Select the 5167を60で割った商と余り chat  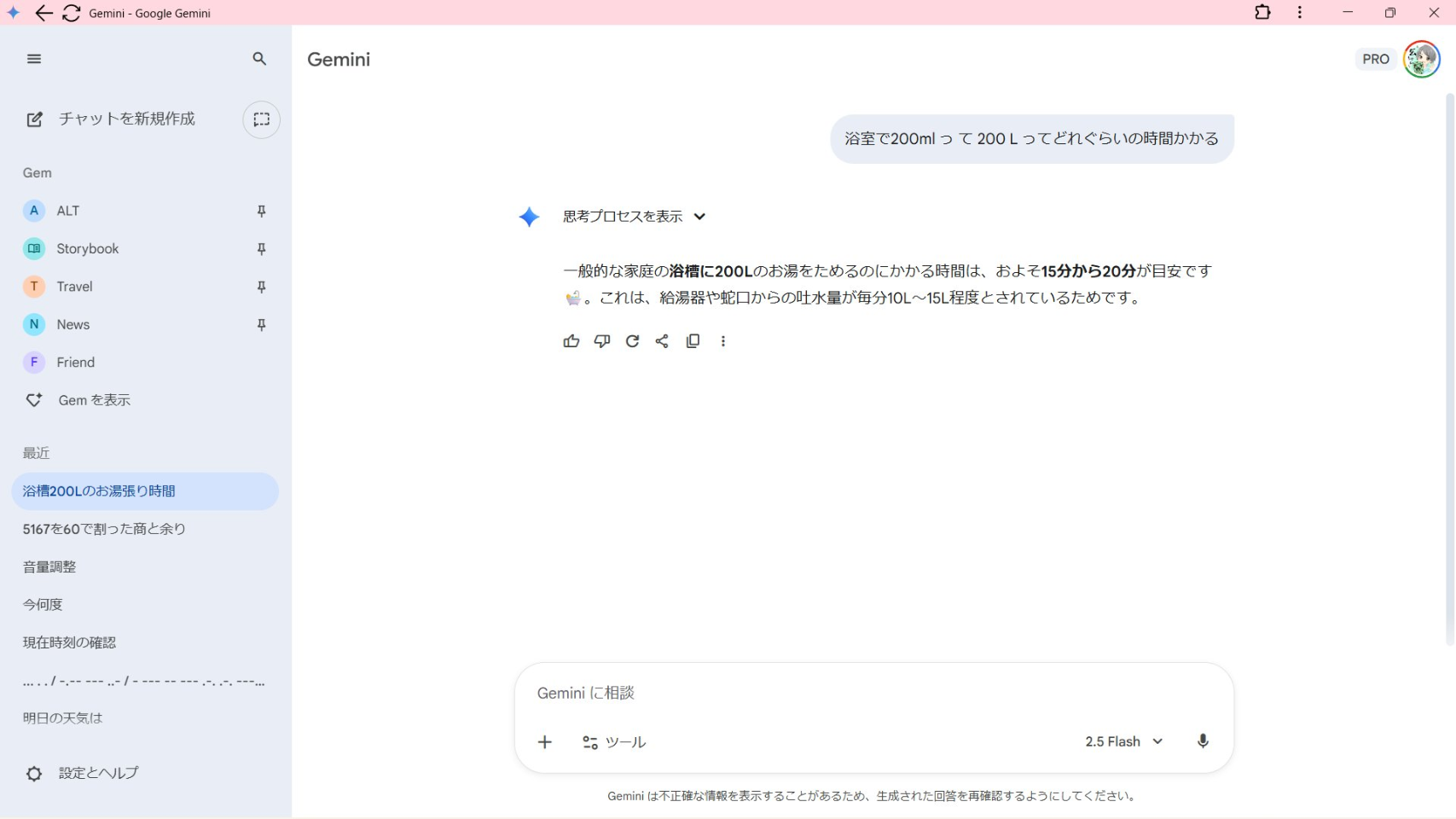[x=104, y=529]
